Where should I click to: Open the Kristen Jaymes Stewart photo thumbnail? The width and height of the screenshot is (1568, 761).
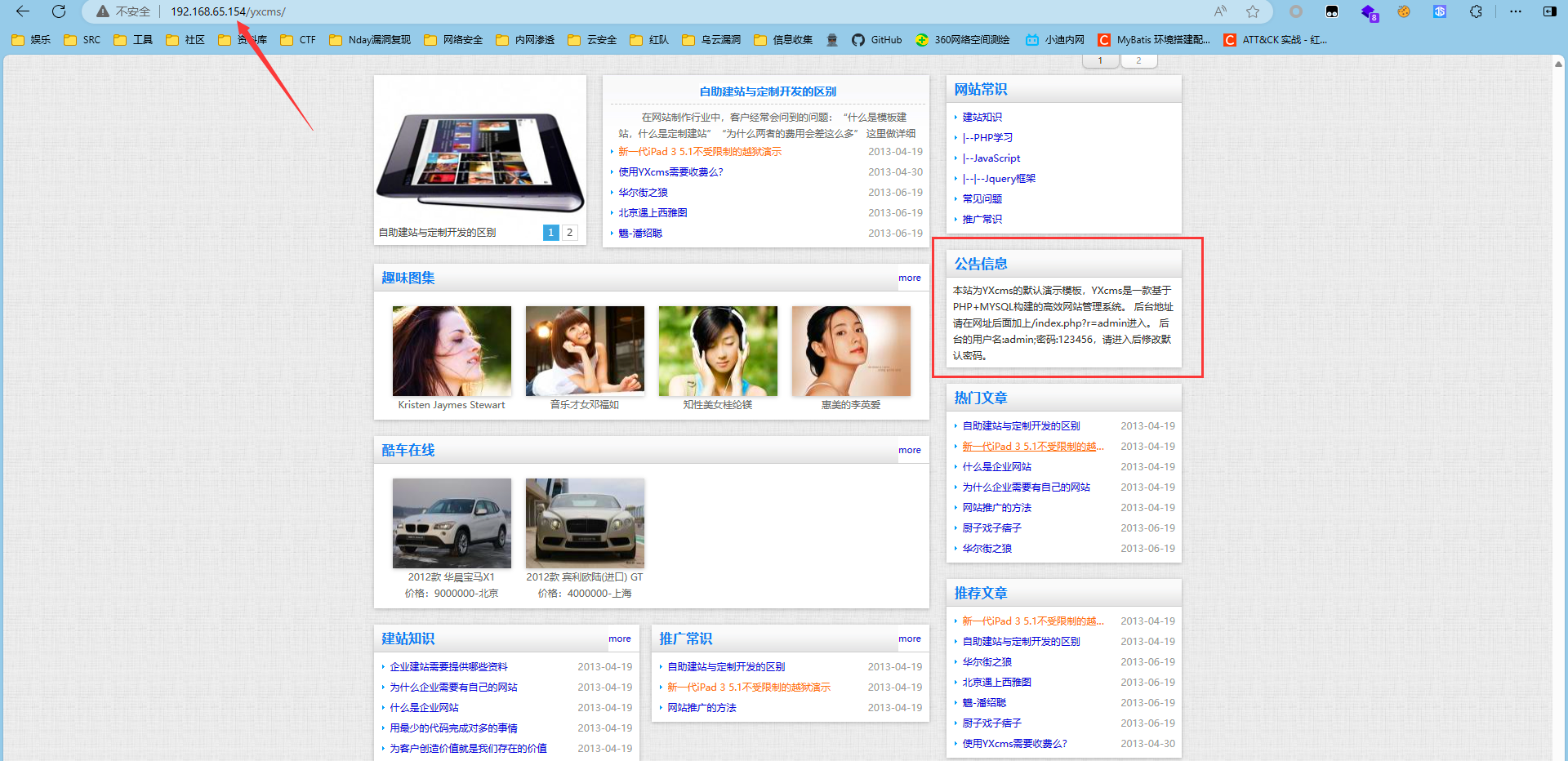452,351
